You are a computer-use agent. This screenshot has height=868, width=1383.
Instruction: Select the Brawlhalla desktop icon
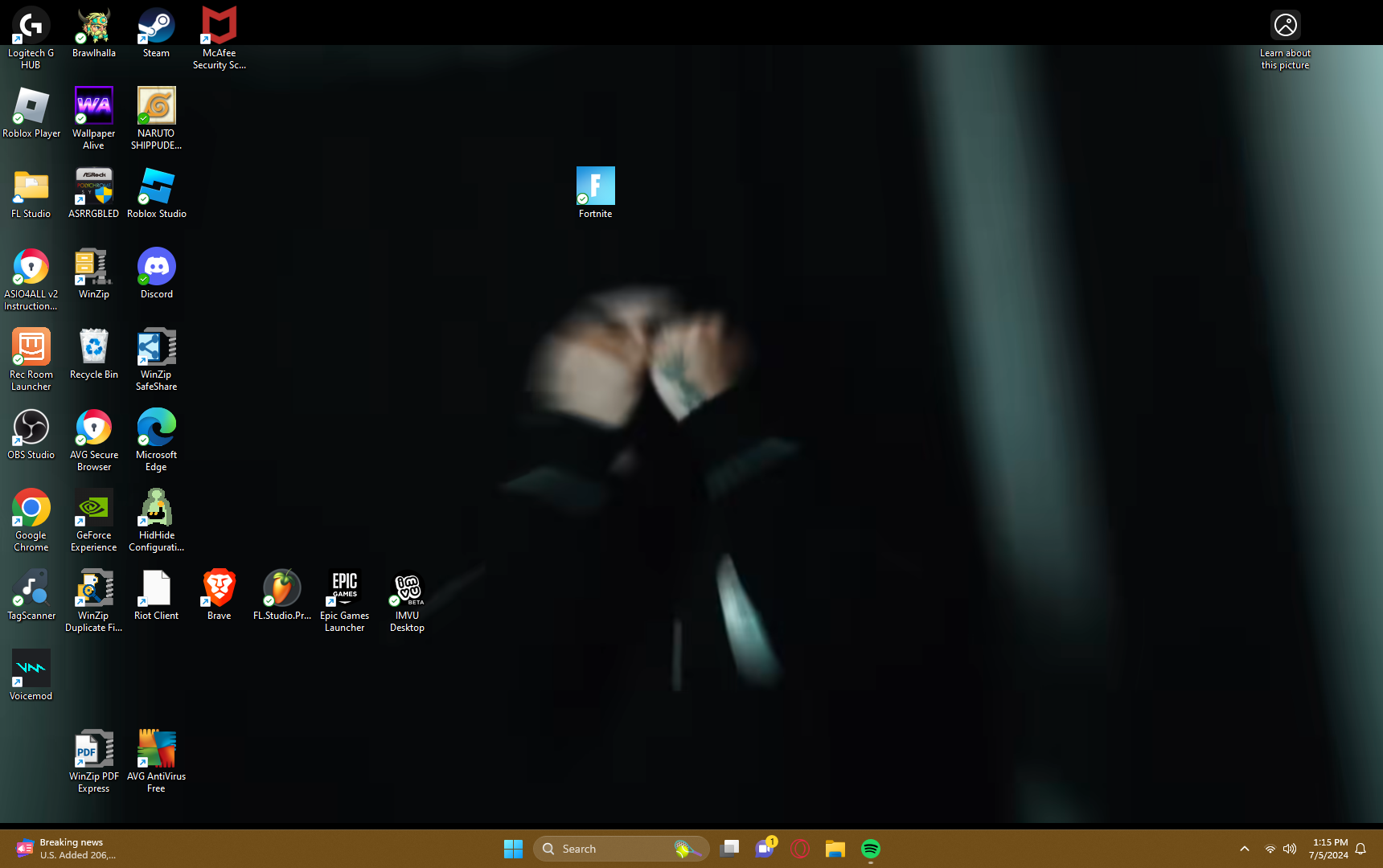94,32
